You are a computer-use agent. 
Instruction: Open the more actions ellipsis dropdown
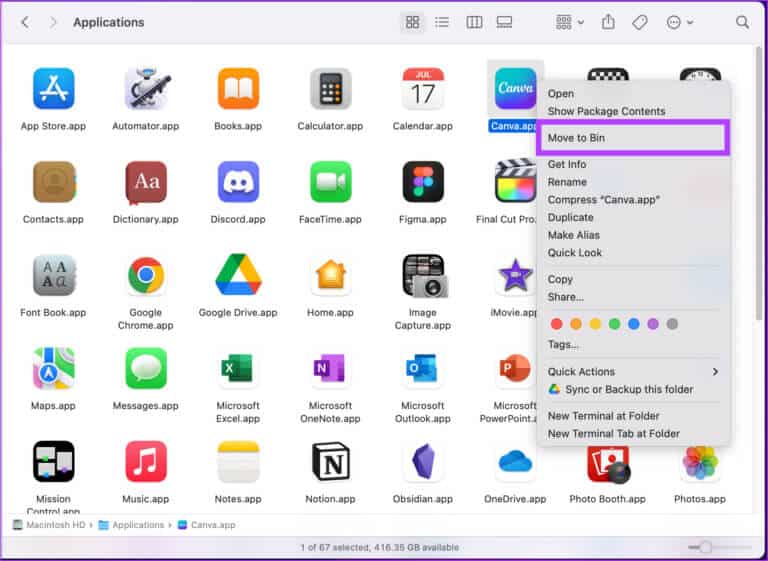click(x=679, y=22)
